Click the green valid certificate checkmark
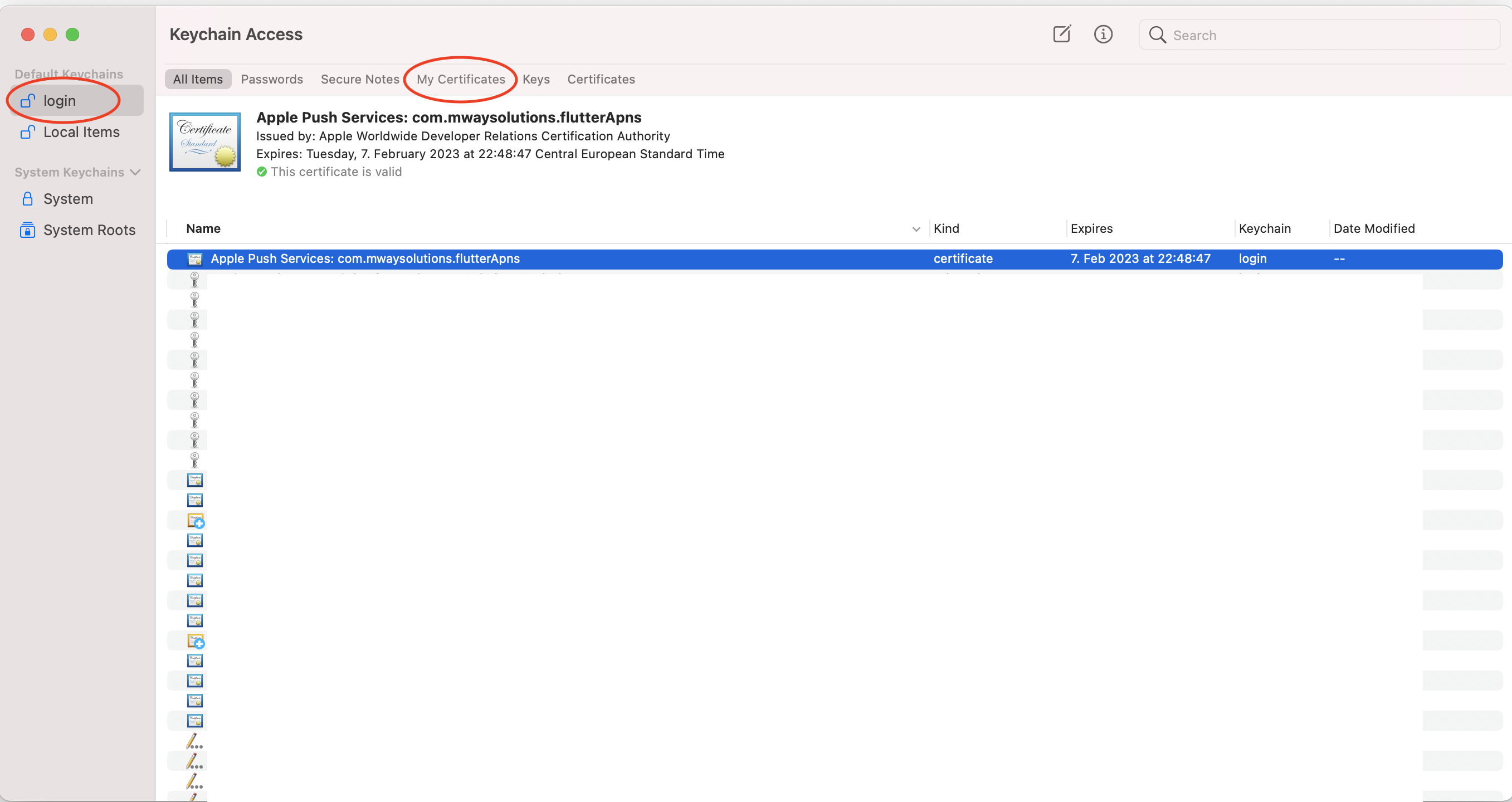This screenshot has height=802, width=1512. coord(262,172)
